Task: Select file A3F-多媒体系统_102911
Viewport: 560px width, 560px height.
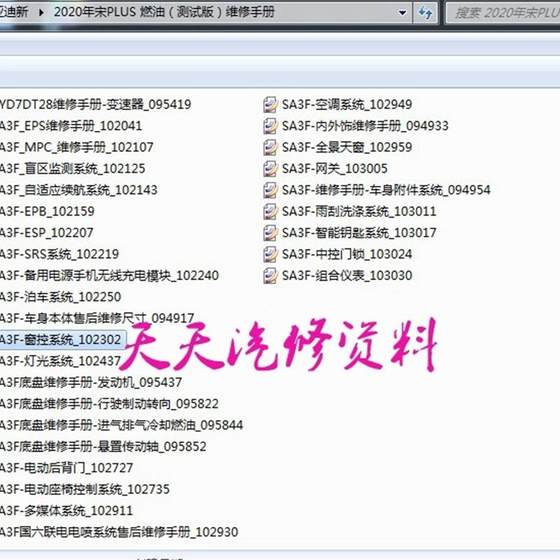Action: (x=66, y=511)
